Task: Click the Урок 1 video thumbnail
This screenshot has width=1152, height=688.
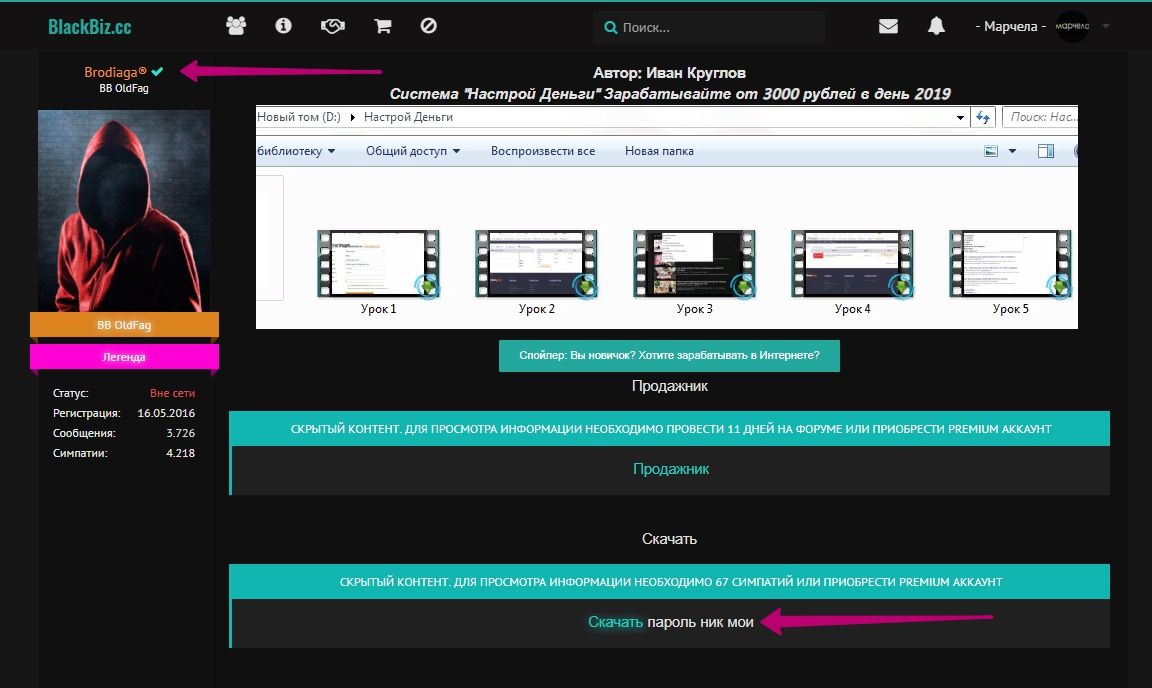Action: 378,264
